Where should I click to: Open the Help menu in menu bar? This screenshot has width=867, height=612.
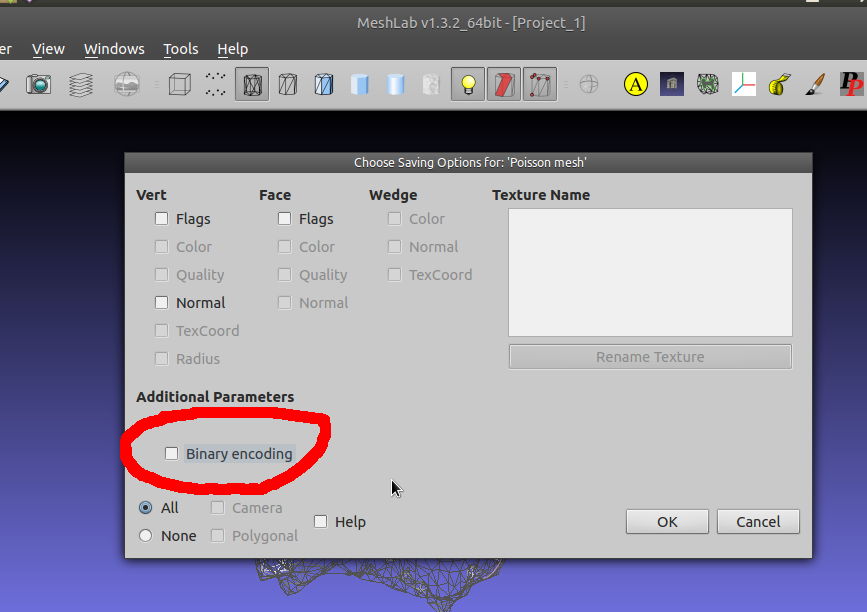click(x=232, y=49)
